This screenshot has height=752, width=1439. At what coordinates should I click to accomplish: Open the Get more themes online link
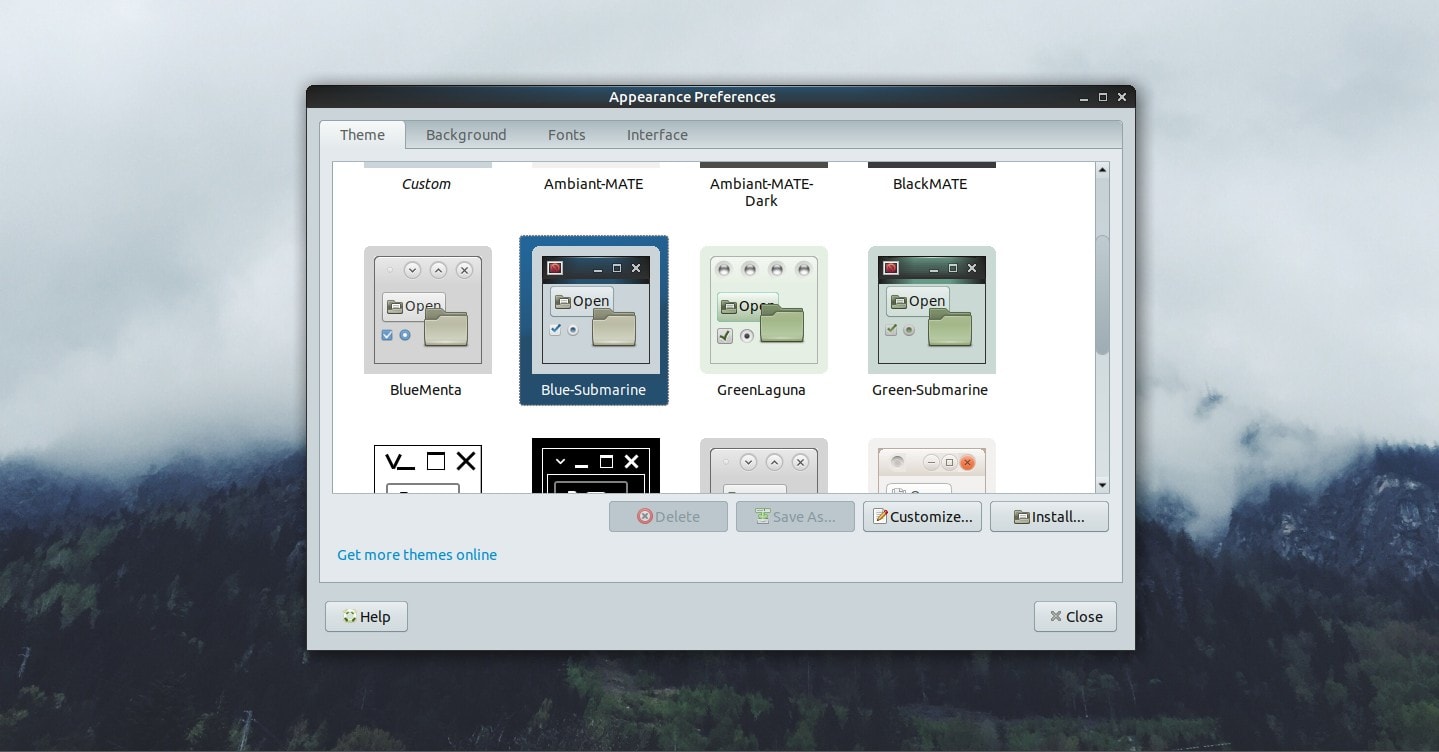click(417, 555)
